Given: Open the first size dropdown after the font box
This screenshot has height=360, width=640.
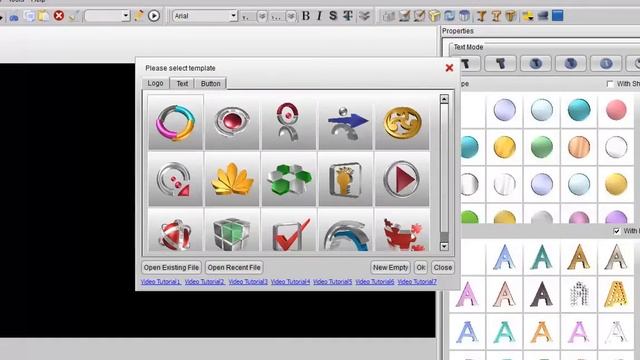Looking at the screenshot, I should point(262,16).
